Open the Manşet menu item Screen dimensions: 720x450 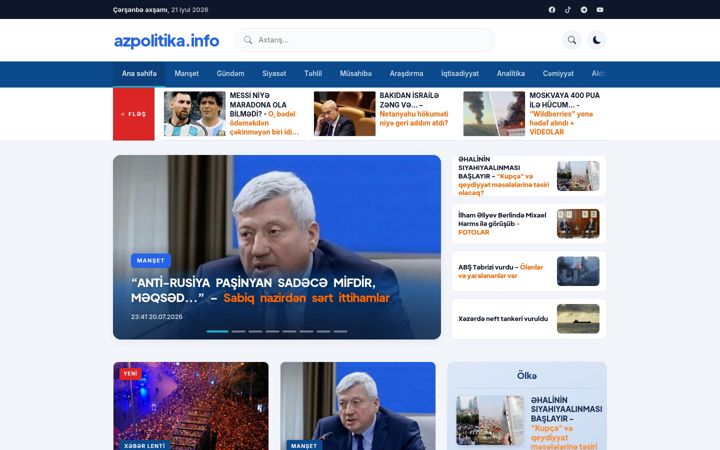point(186,73)
